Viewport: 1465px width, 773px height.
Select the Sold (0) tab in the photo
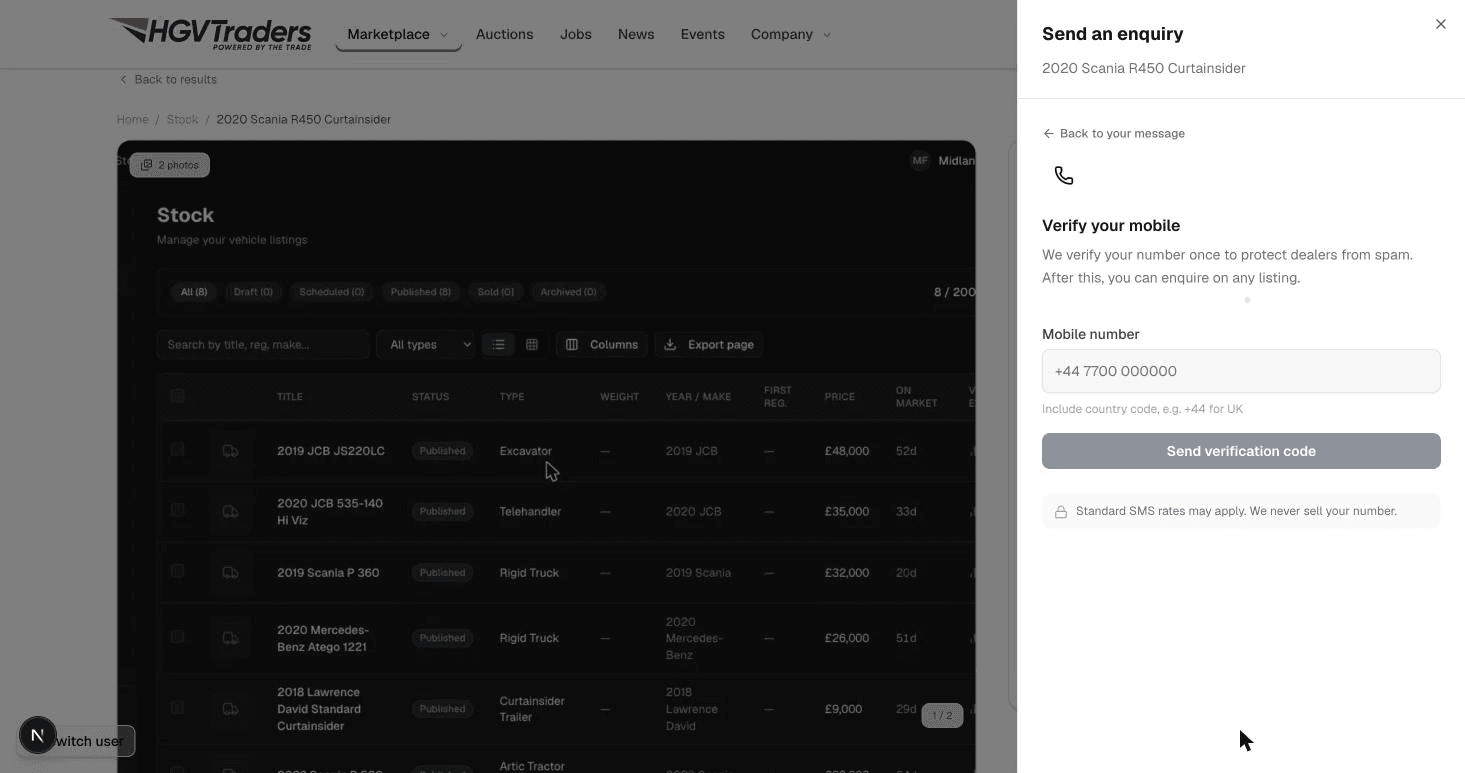496,292
